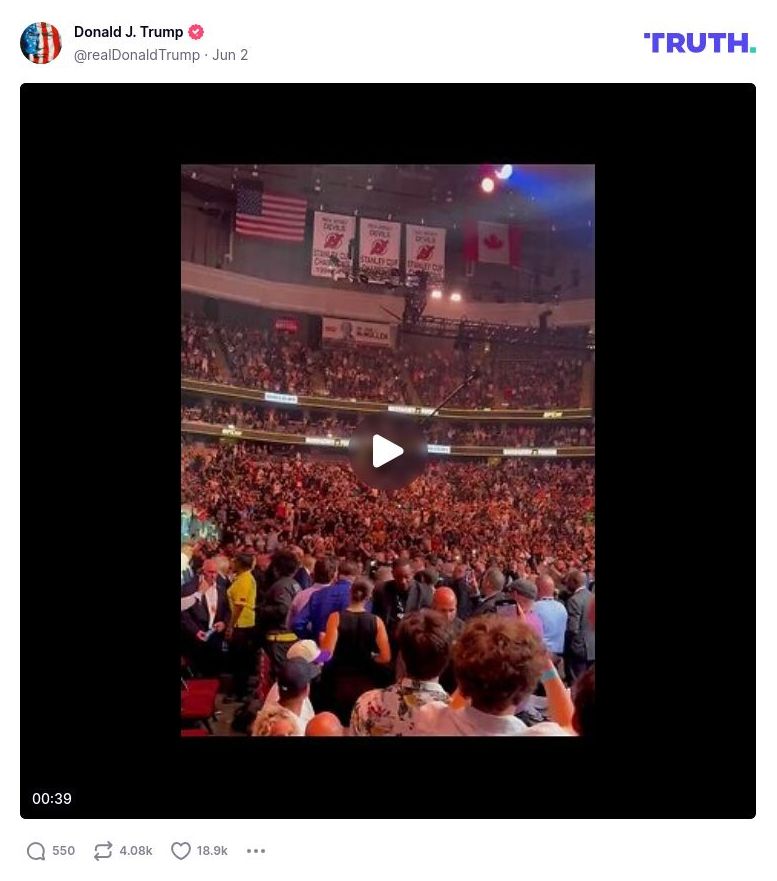View the 550 replies count
Screen dimensions: 777x881
pos(63,851)
